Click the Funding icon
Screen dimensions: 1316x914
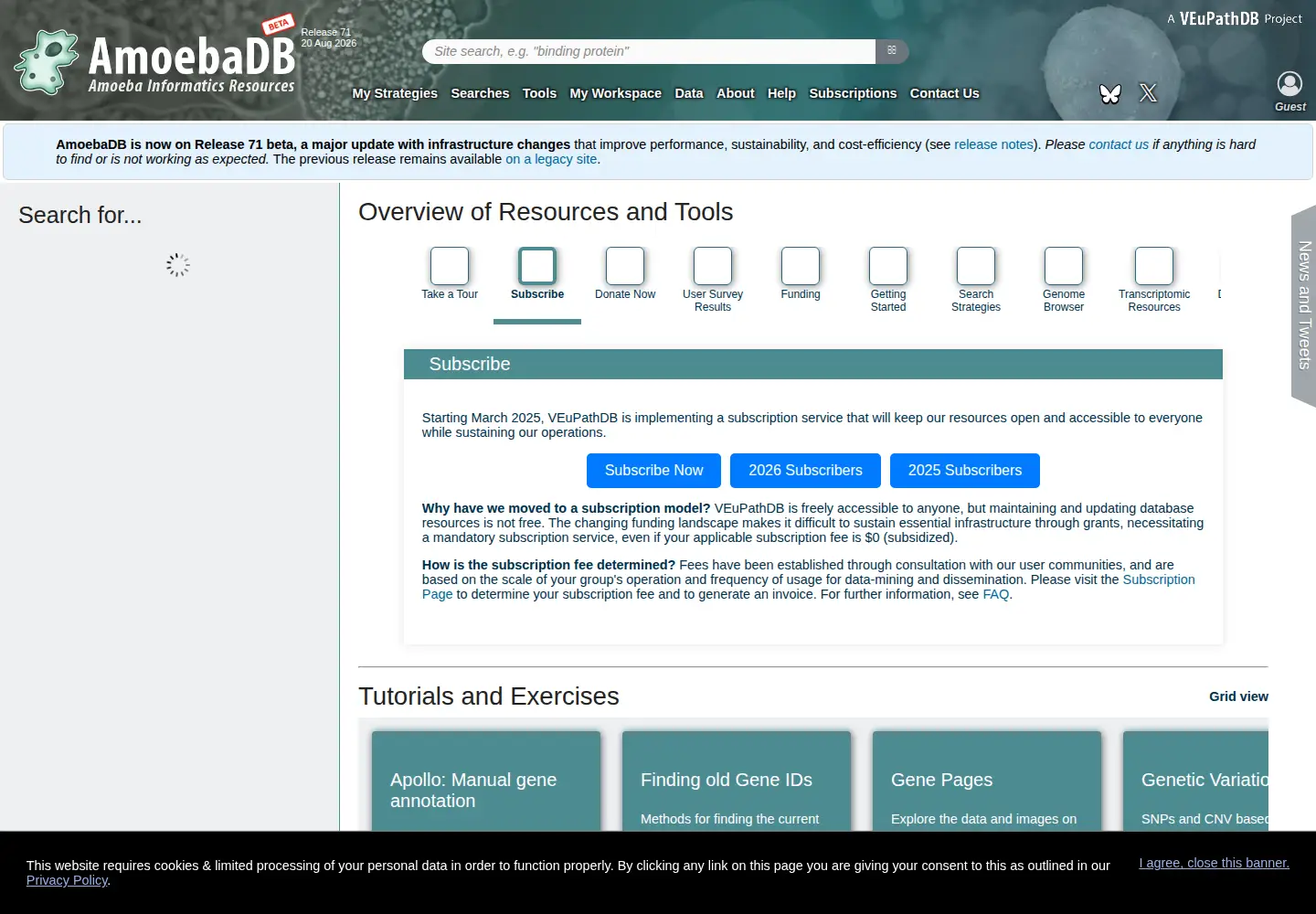(x=801, y=266)
